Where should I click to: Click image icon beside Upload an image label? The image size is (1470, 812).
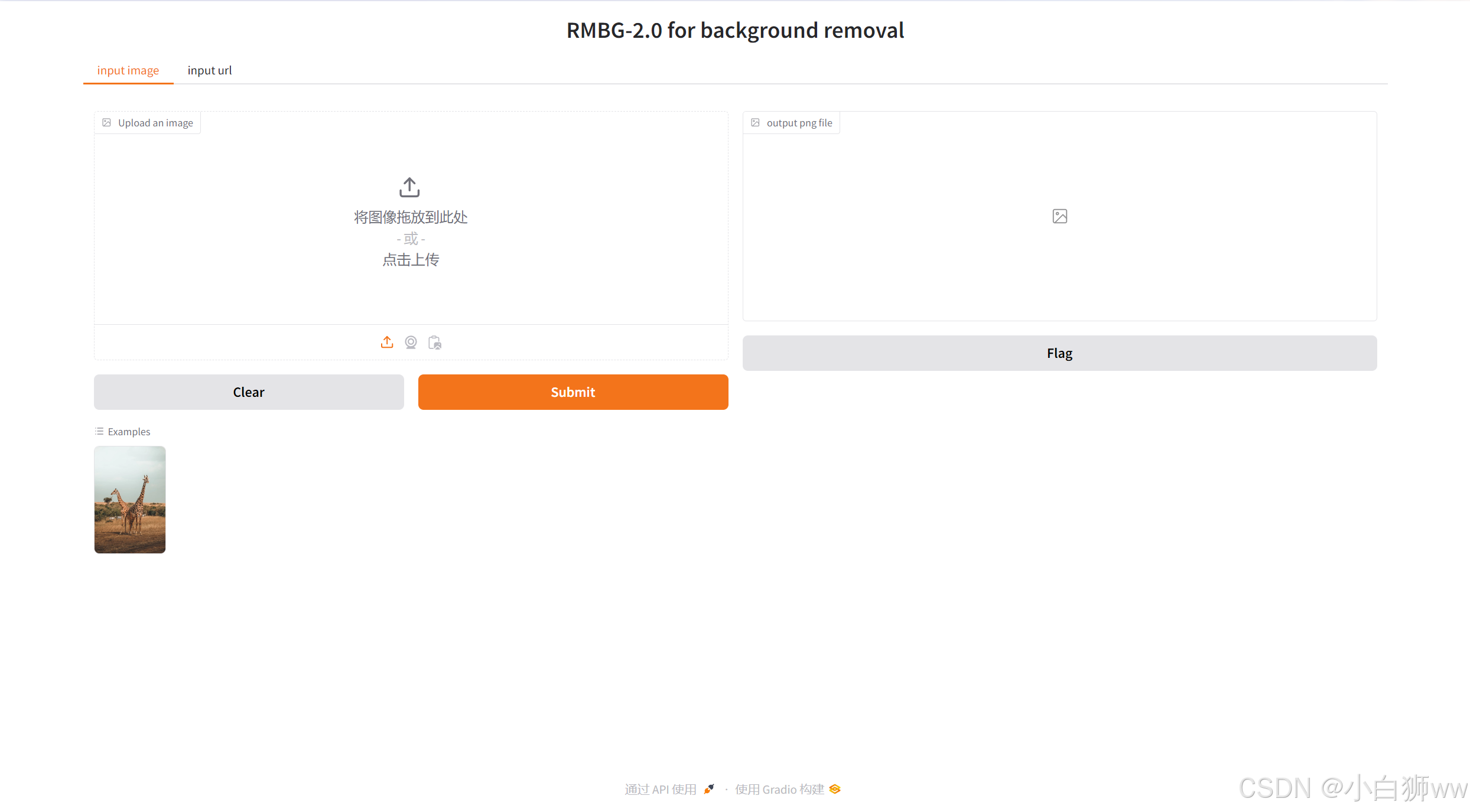107,123
